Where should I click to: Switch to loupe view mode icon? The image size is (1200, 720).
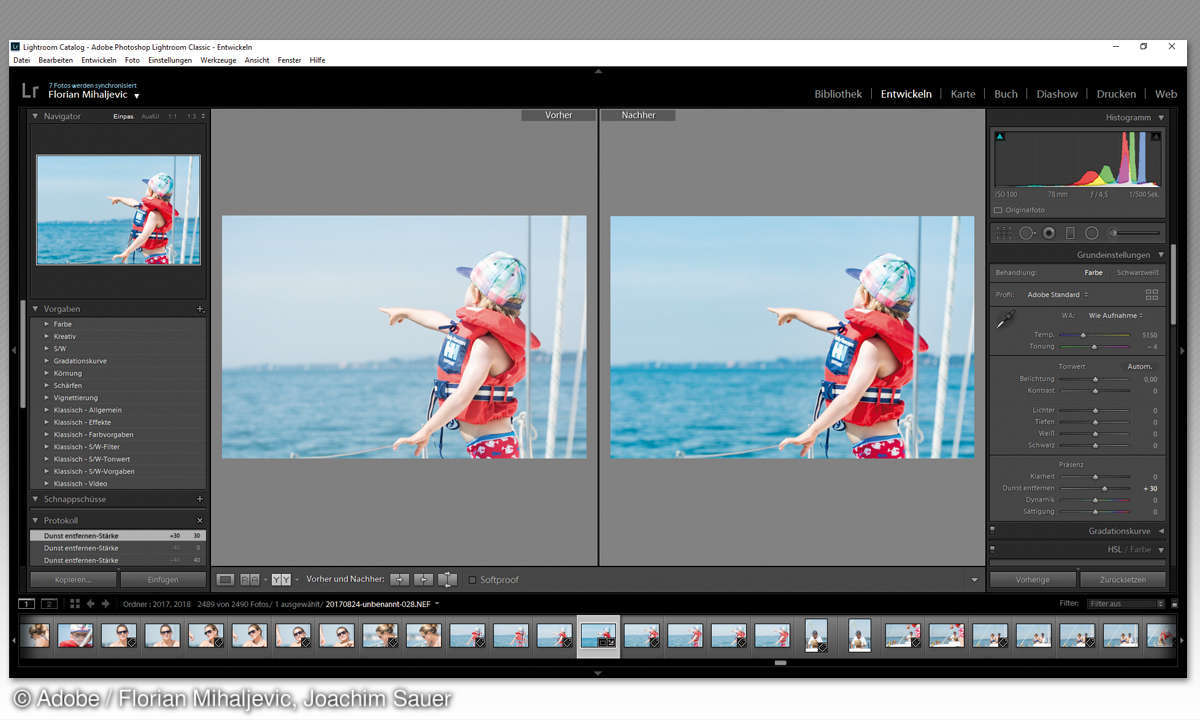click(x=225, y=579)
